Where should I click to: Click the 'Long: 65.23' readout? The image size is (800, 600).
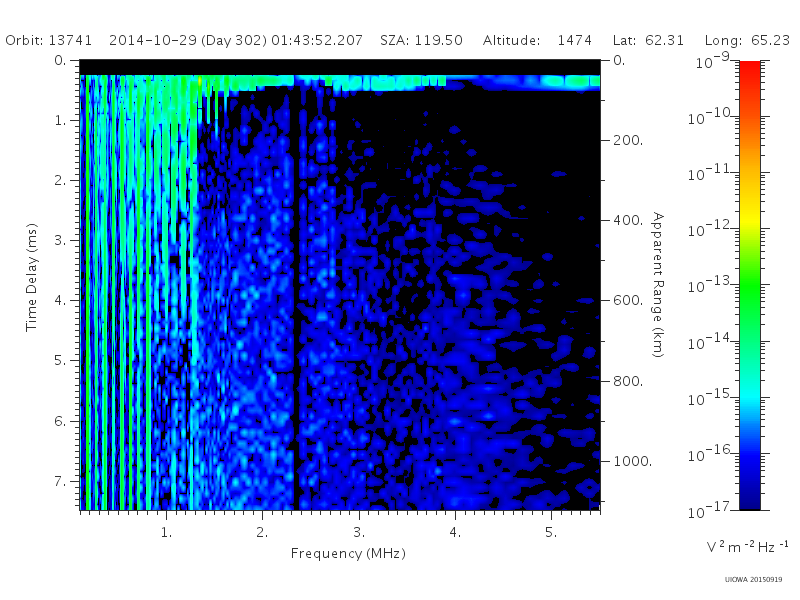tap(747, 40)
